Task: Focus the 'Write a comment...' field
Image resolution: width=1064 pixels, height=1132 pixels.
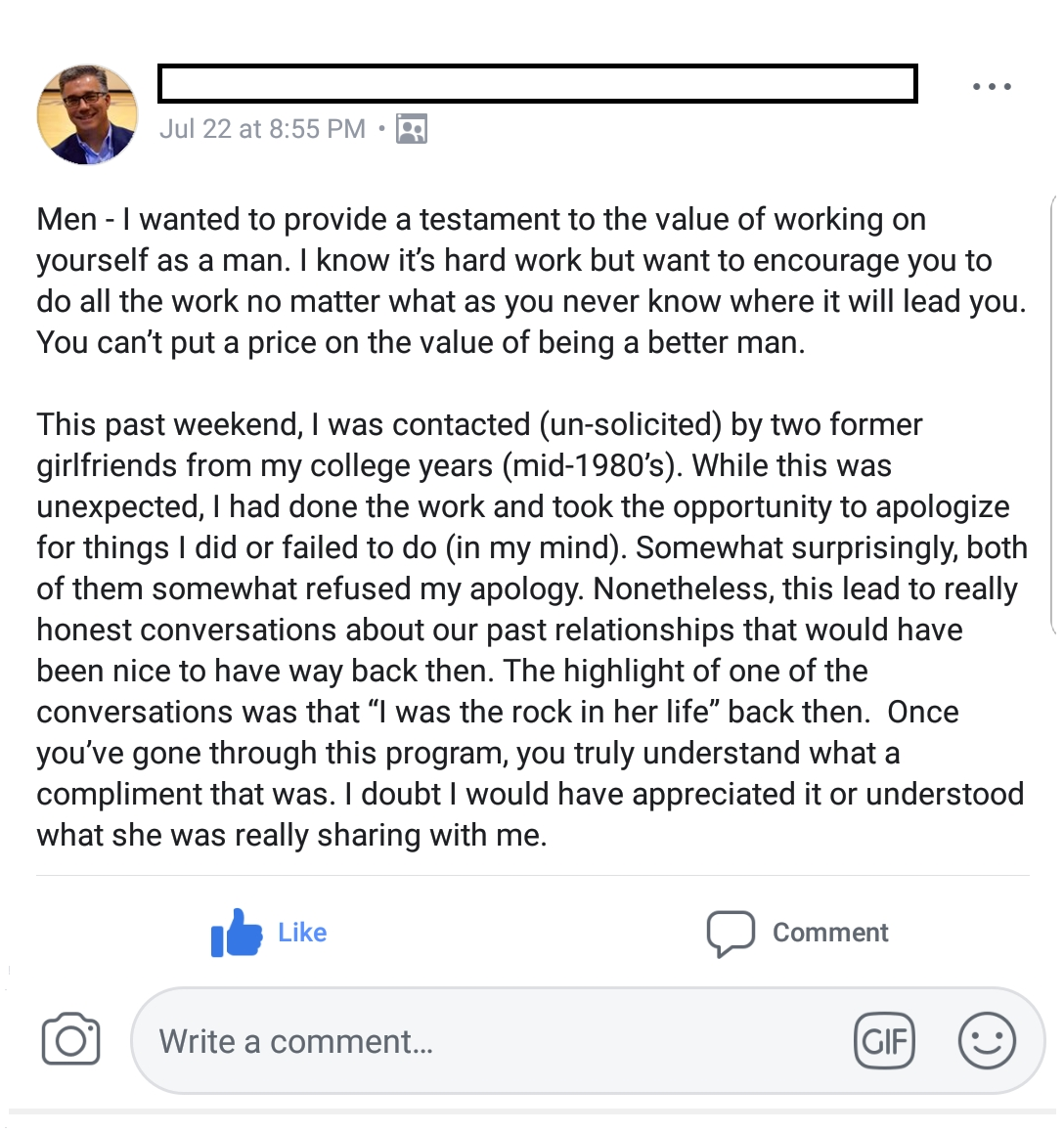Action: 489,1040
